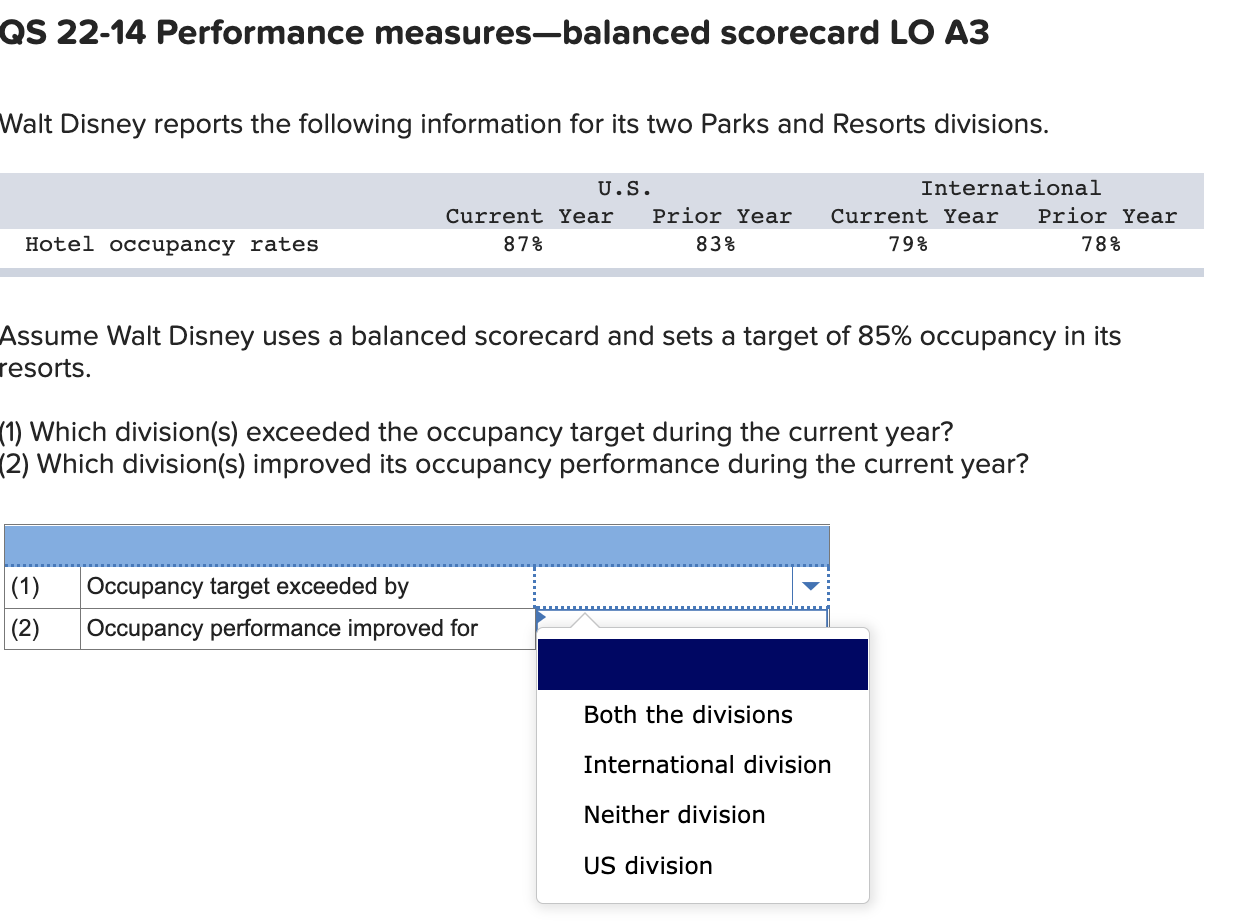Click the 79% International current year value

pos(908,244)
